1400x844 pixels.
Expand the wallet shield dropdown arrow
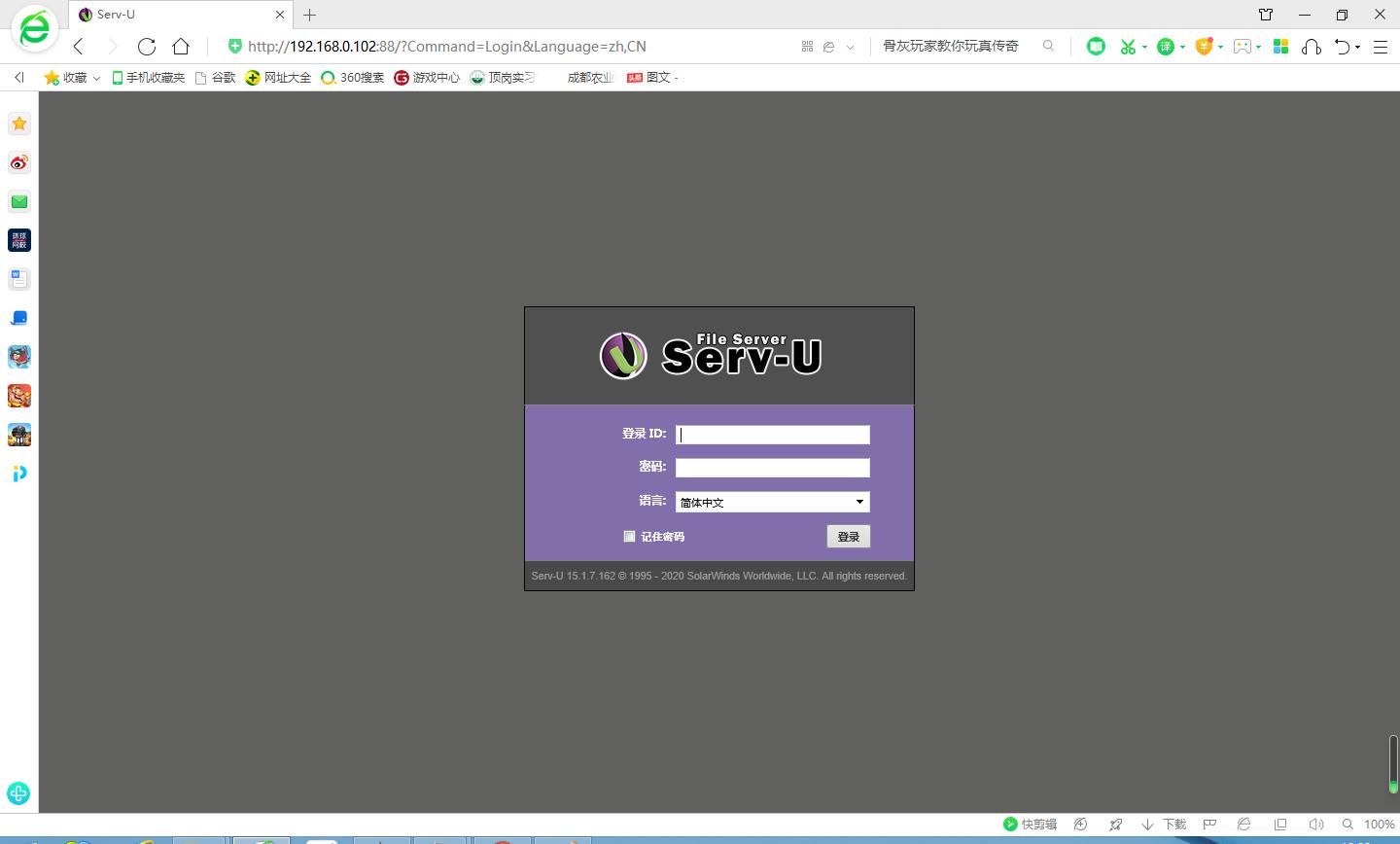pos(1220,47)
